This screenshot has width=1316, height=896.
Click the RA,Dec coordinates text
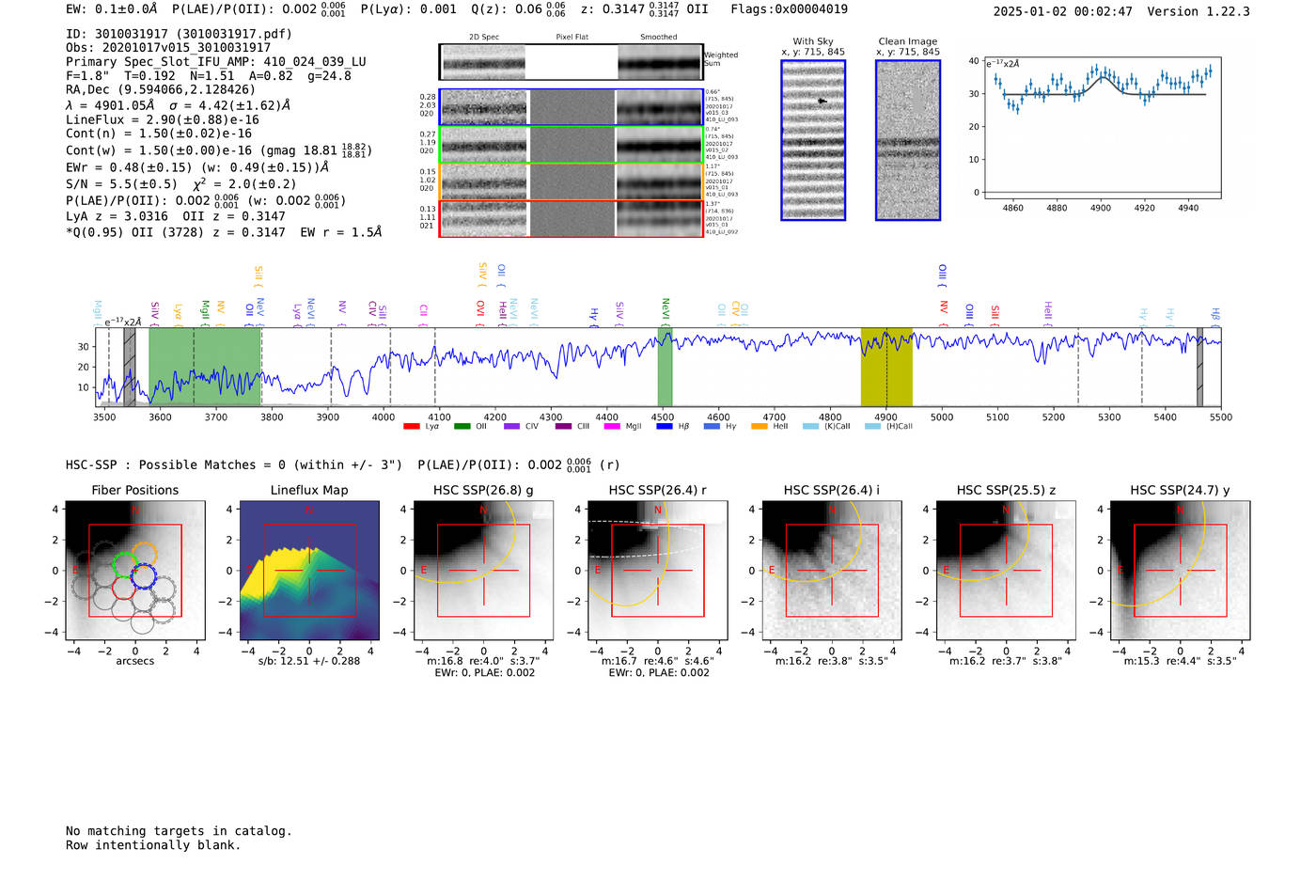coord(161,89)
